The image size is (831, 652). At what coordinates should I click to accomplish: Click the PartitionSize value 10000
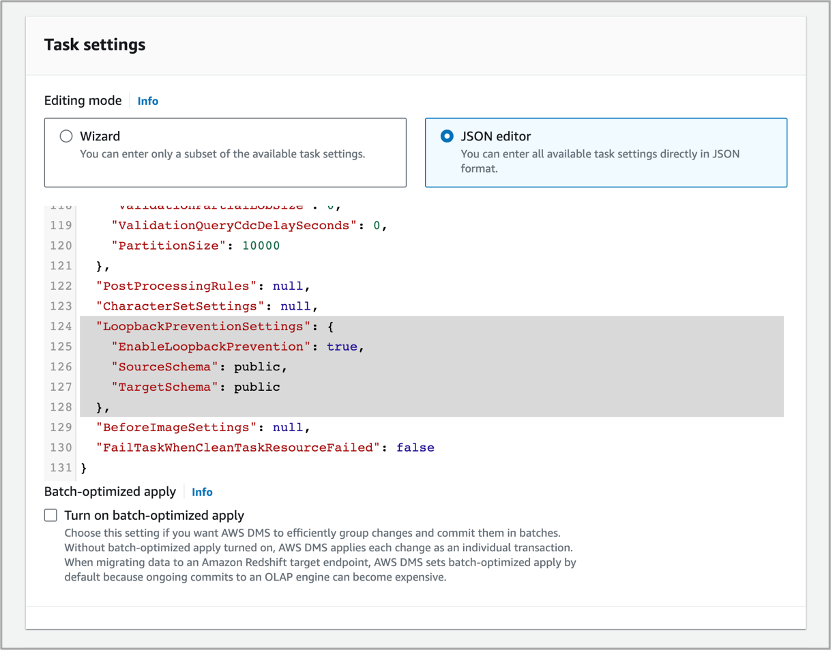coord(260,245)
